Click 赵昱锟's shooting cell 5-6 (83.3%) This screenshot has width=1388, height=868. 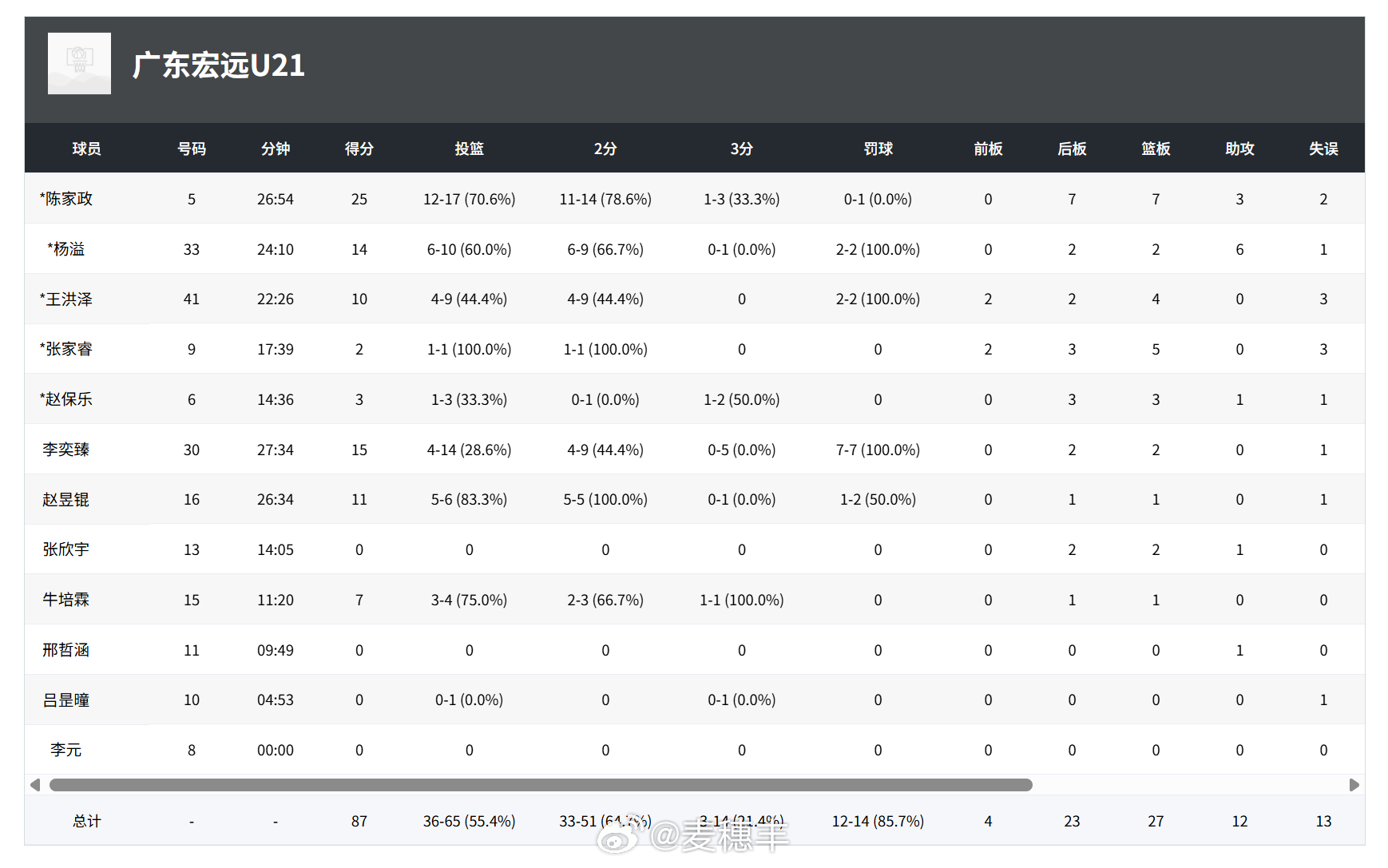click(470, 500)
